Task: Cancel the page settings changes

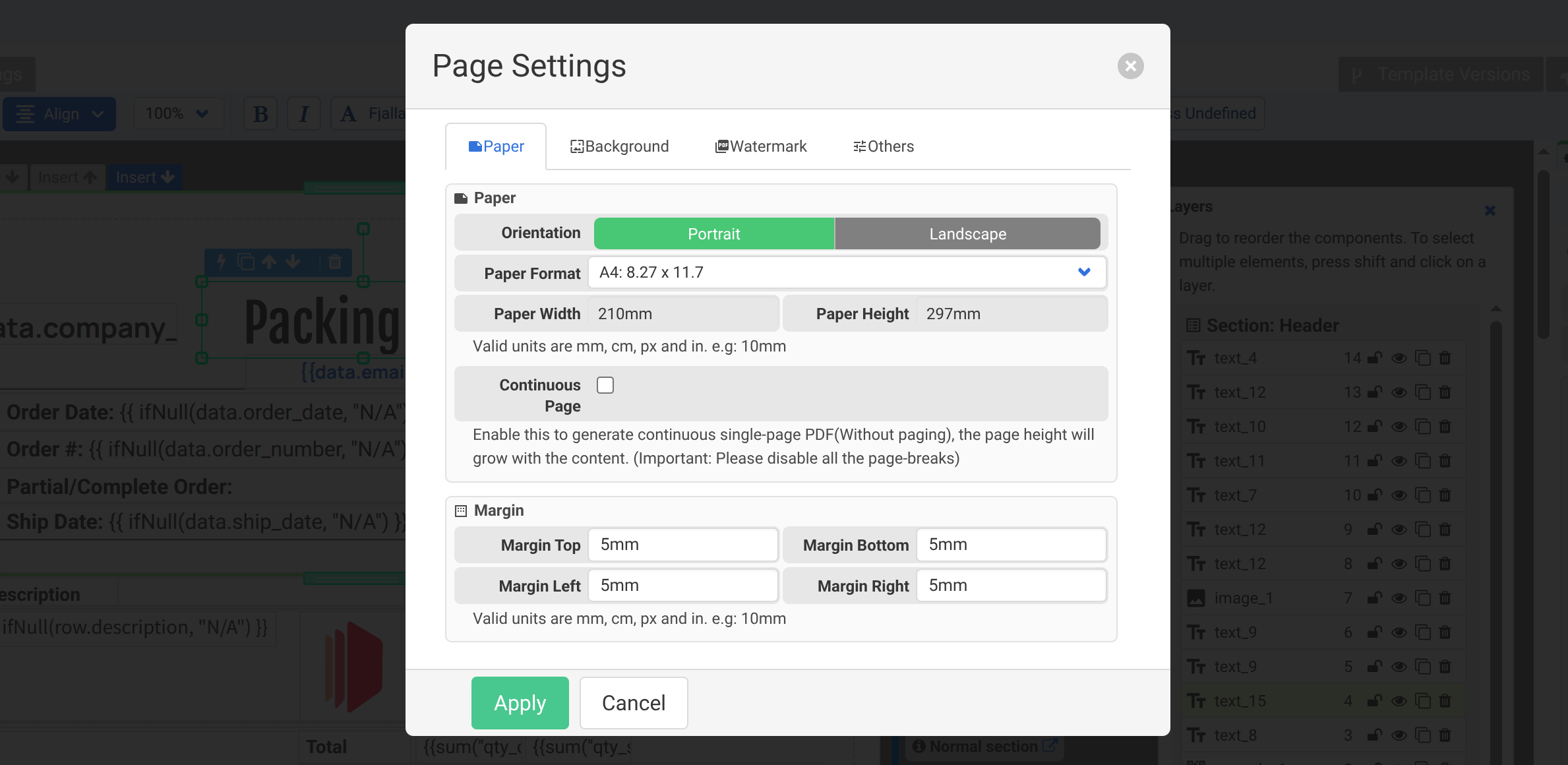Action: pyautogui.click(x=634, y=703)
